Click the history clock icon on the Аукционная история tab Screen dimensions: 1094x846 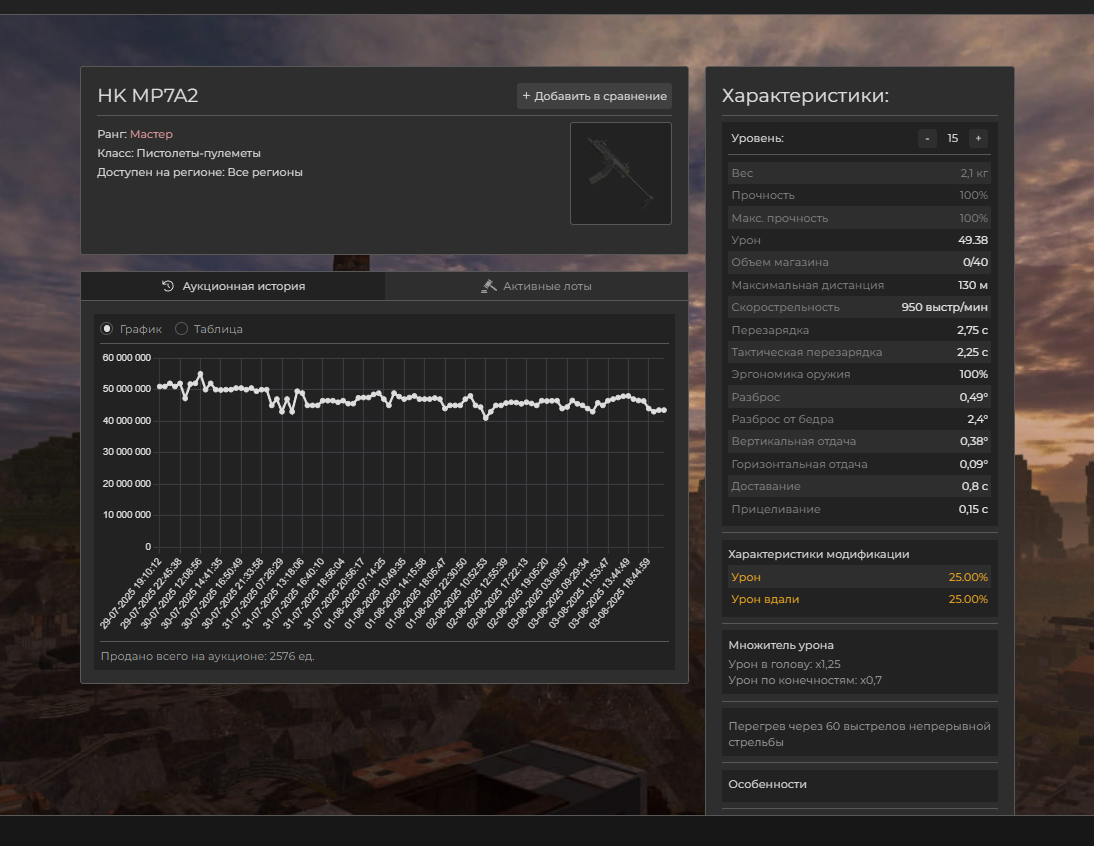tap(168, 286)
